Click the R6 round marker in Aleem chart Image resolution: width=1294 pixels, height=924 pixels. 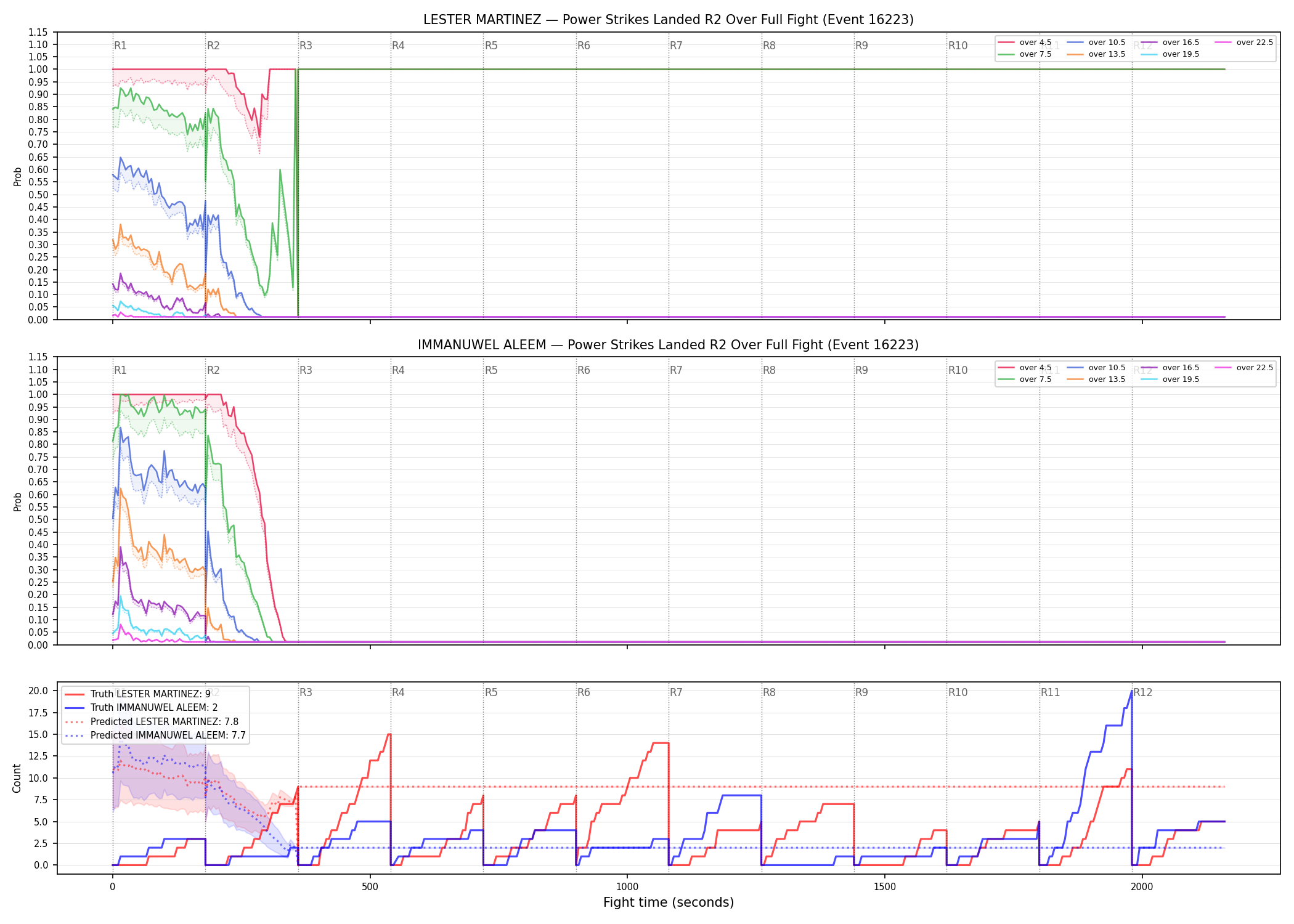coord(584,370)
